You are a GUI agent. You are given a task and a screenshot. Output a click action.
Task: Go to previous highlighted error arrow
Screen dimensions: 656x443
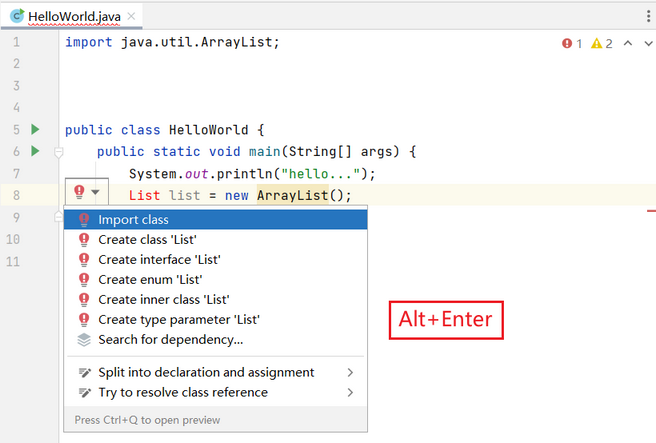click(628, 43)
